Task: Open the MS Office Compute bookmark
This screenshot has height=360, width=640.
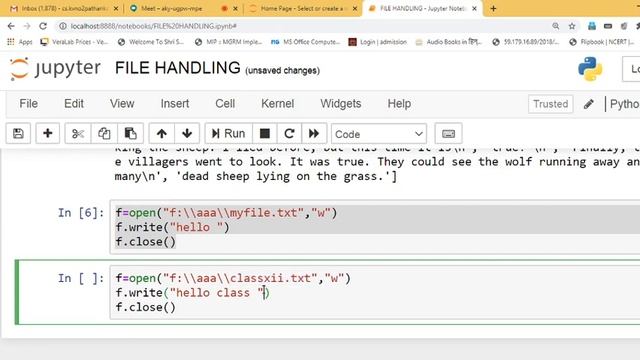Action: tap(305, 42)
